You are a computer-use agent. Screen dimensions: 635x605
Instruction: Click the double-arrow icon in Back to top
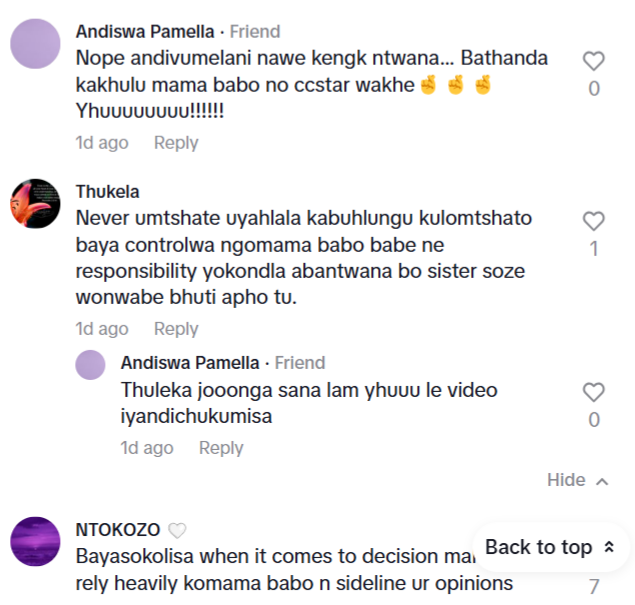pyautogui.click(x=609, y=547)
